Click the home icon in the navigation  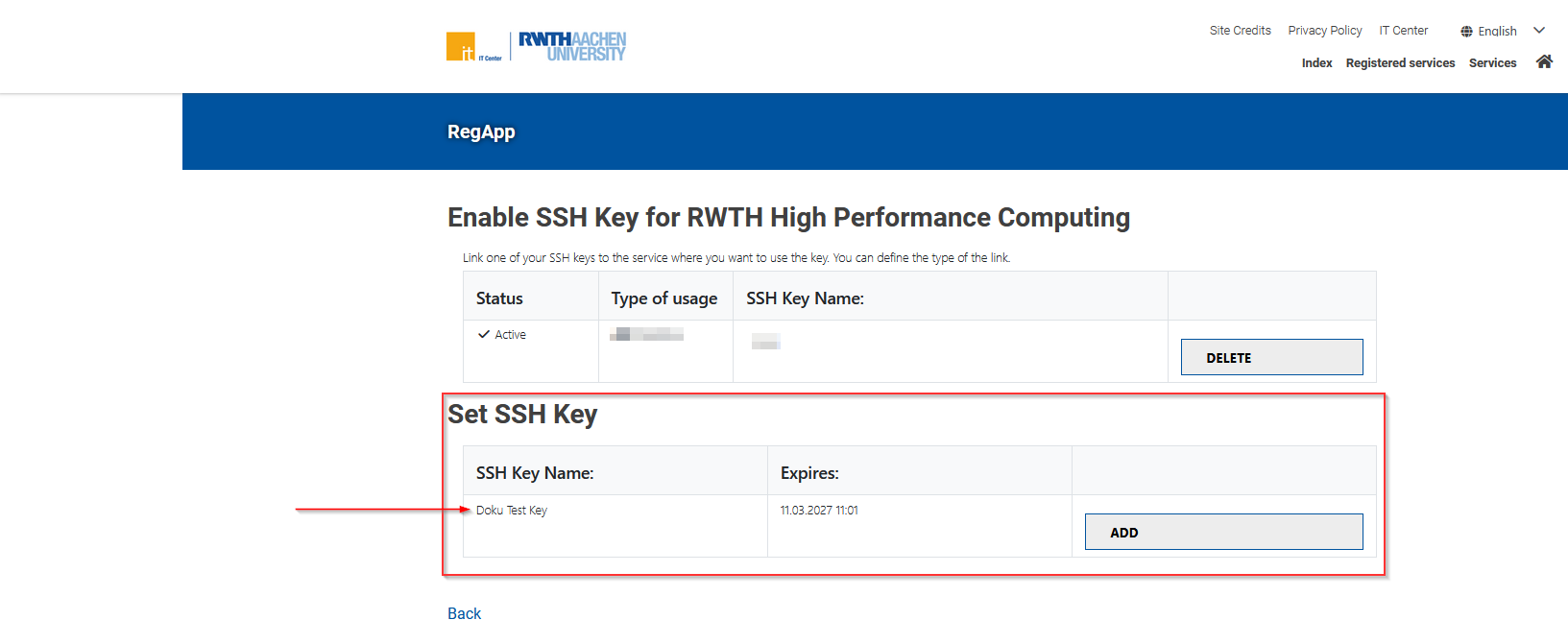point(1544,61)
